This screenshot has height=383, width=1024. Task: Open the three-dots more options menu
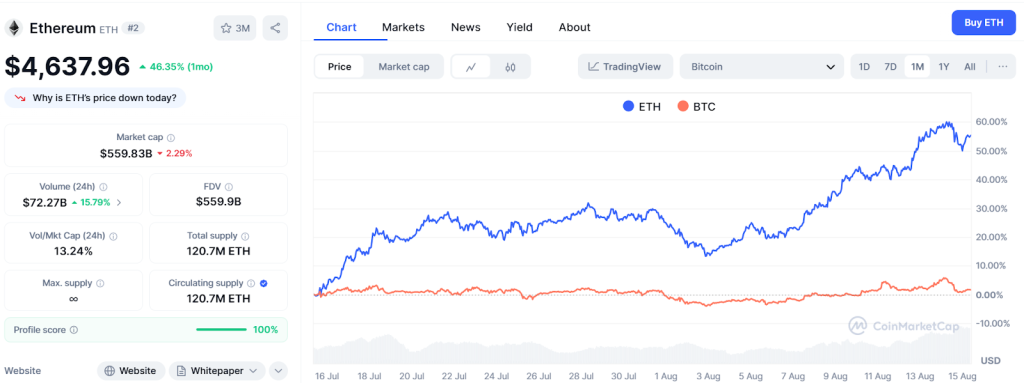tap(1003, 67)
